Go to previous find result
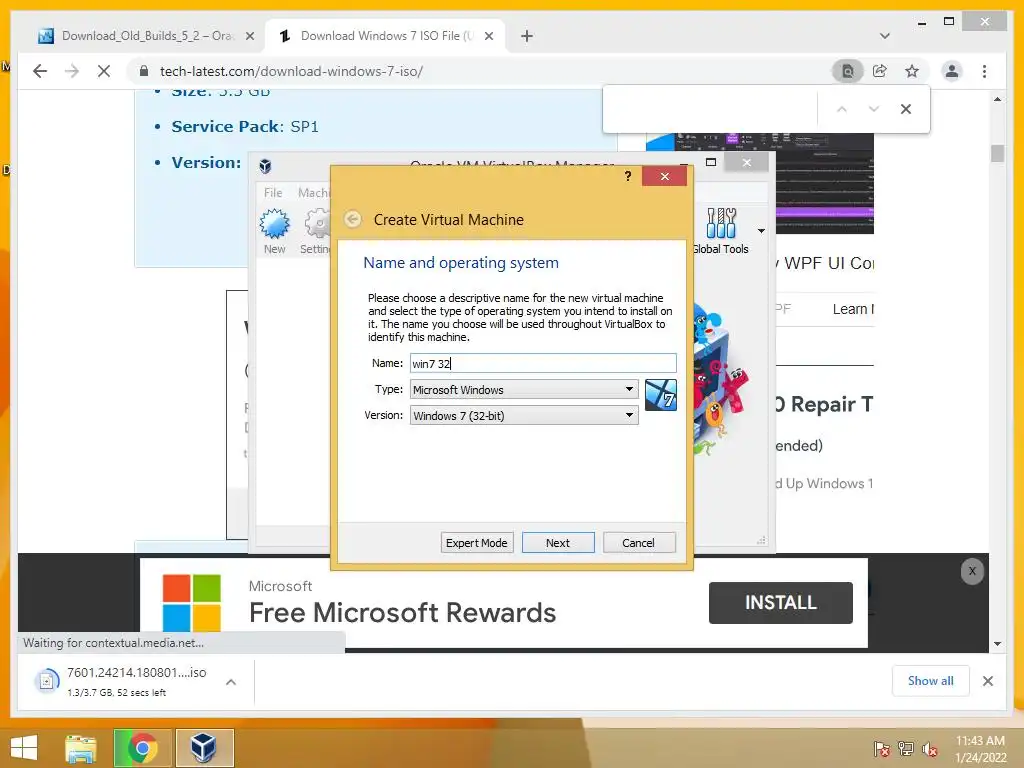 tap(842, 109)
